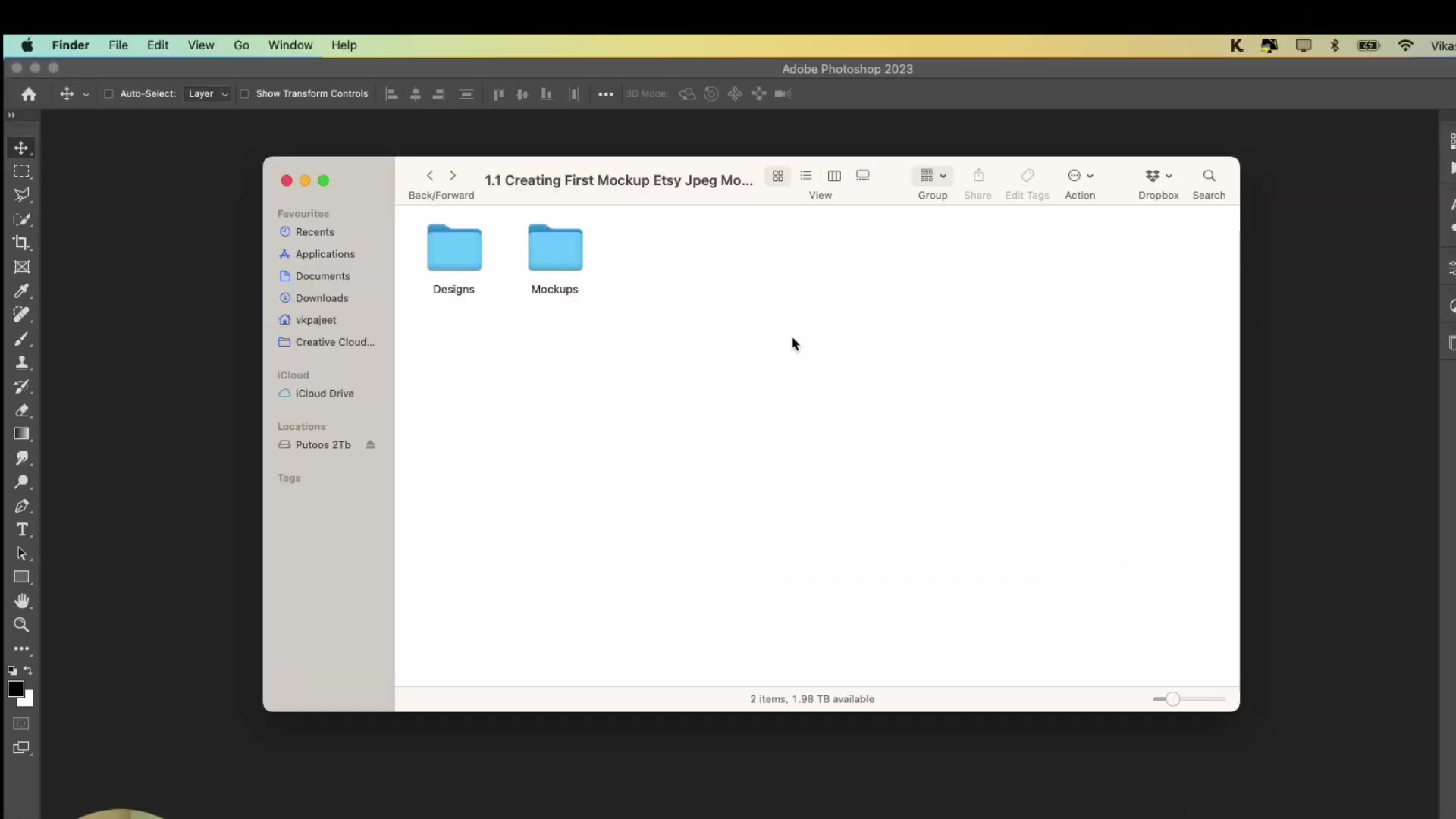Open the Go menu

coord(241,45)
